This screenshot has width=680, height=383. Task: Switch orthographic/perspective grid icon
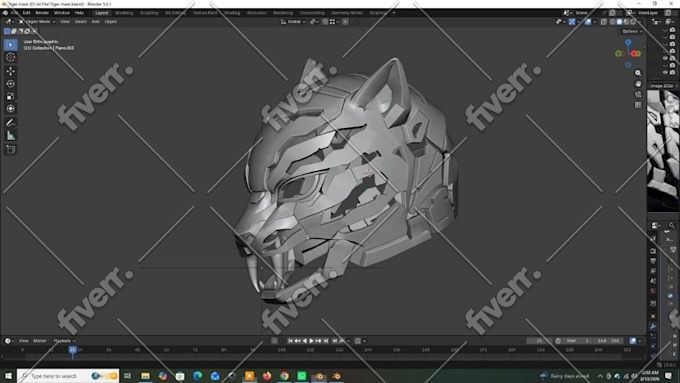[x=638, y=105]
